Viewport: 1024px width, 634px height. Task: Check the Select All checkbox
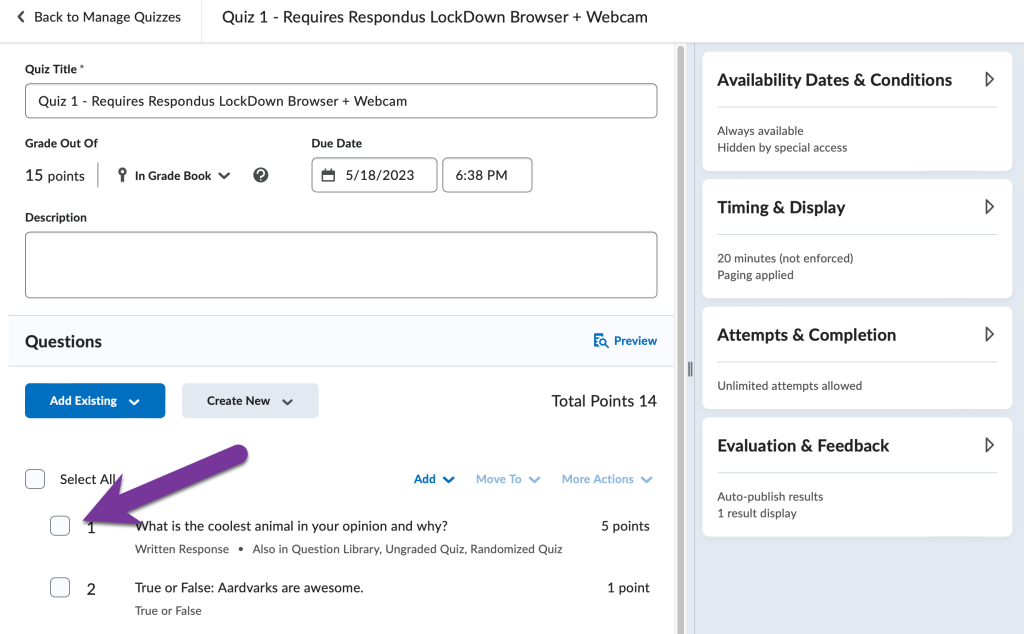[35, 479]
